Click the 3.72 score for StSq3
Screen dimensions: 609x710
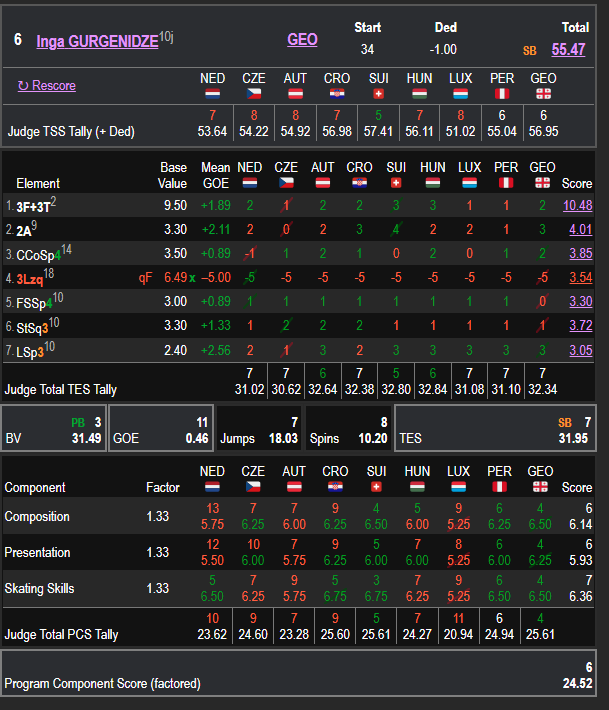[x=580, y=325]
